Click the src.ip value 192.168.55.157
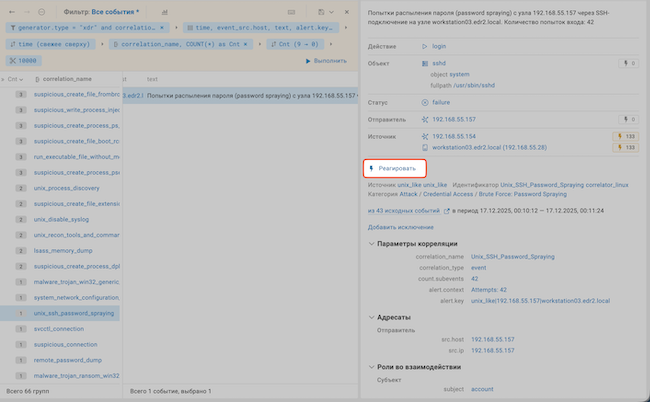Image resolution: width=650 pixels, height=402 pixels. tap(492, 351)
